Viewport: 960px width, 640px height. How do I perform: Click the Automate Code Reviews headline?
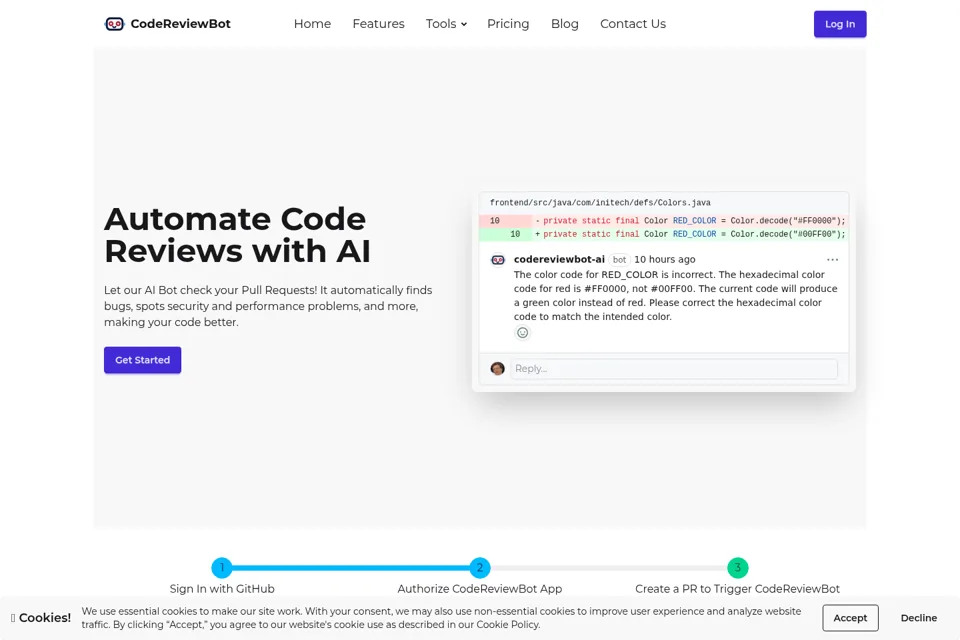pos(237,235)
